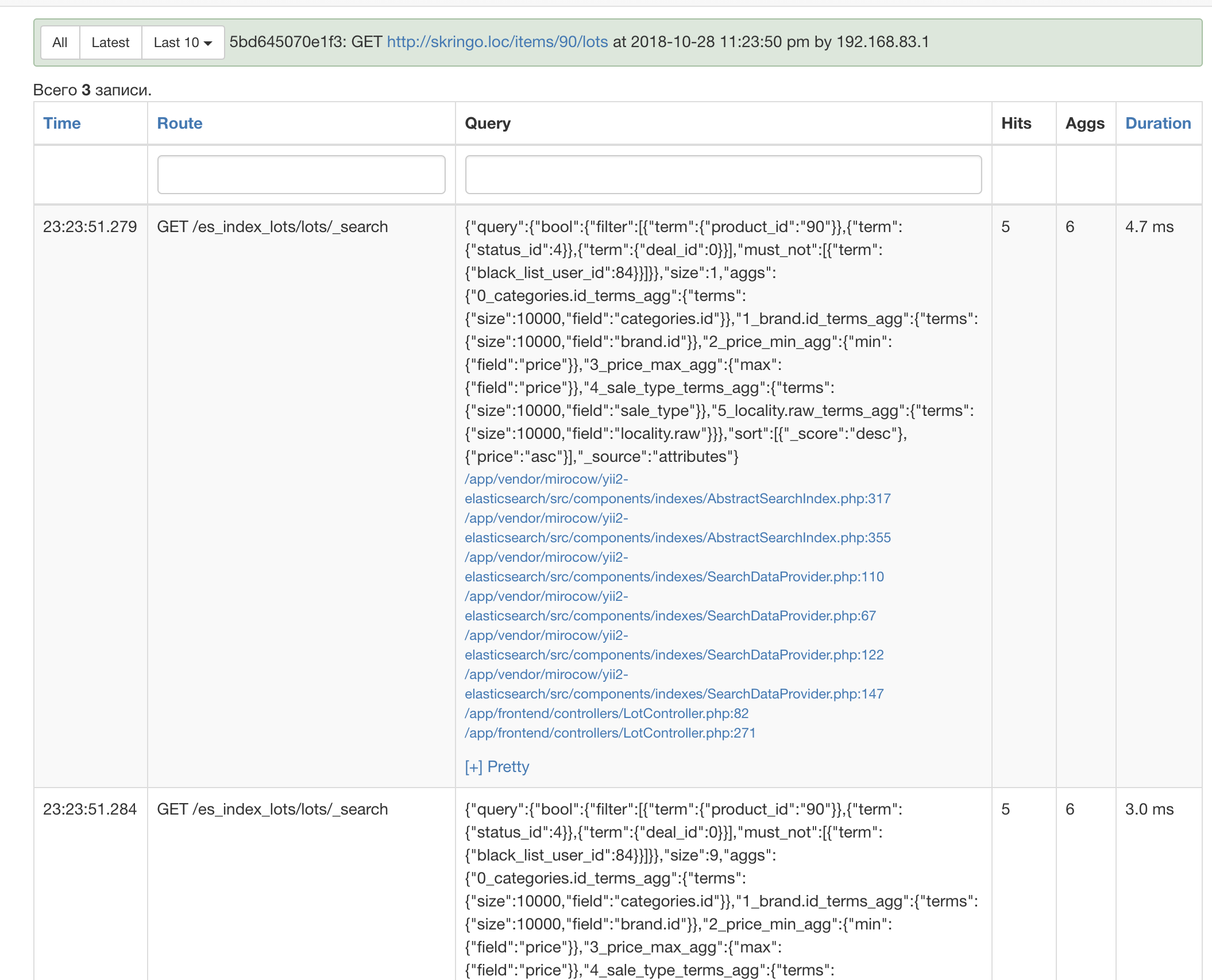The image size is (1212, 980).
Task: Click the All requests button
Action: (60, 43)
